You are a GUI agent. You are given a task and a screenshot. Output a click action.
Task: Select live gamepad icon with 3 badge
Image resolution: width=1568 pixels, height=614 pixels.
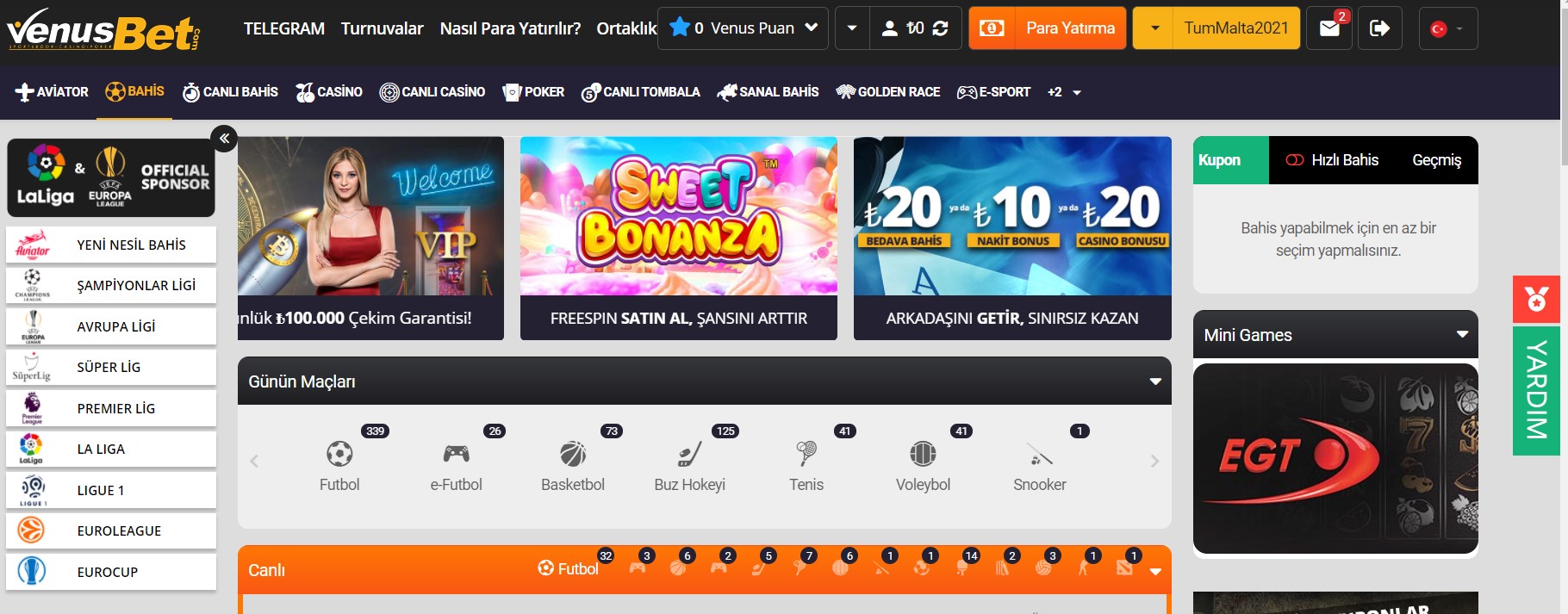tap(638, 567)
